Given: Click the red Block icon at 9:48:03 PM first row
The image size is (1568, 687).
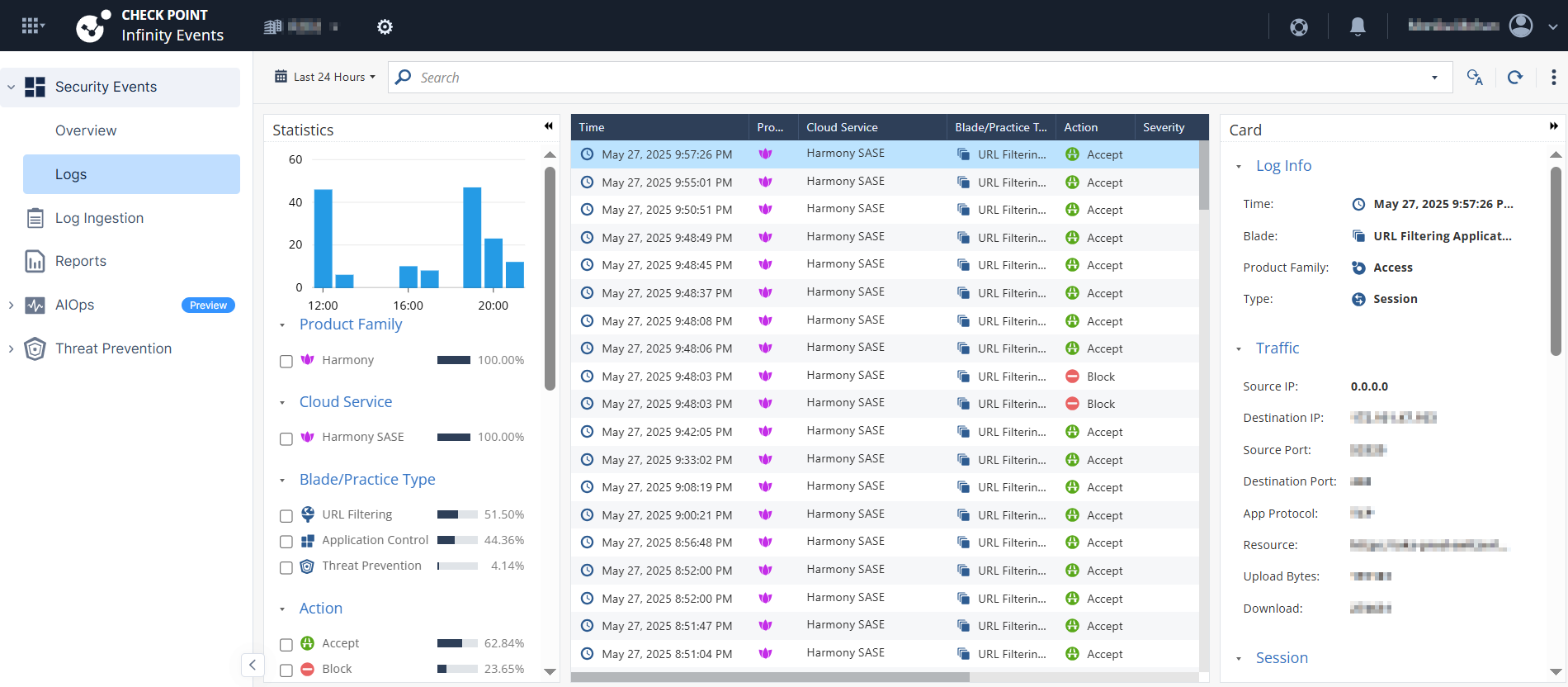Looking at the screenshot, I should click(1072, 377).
